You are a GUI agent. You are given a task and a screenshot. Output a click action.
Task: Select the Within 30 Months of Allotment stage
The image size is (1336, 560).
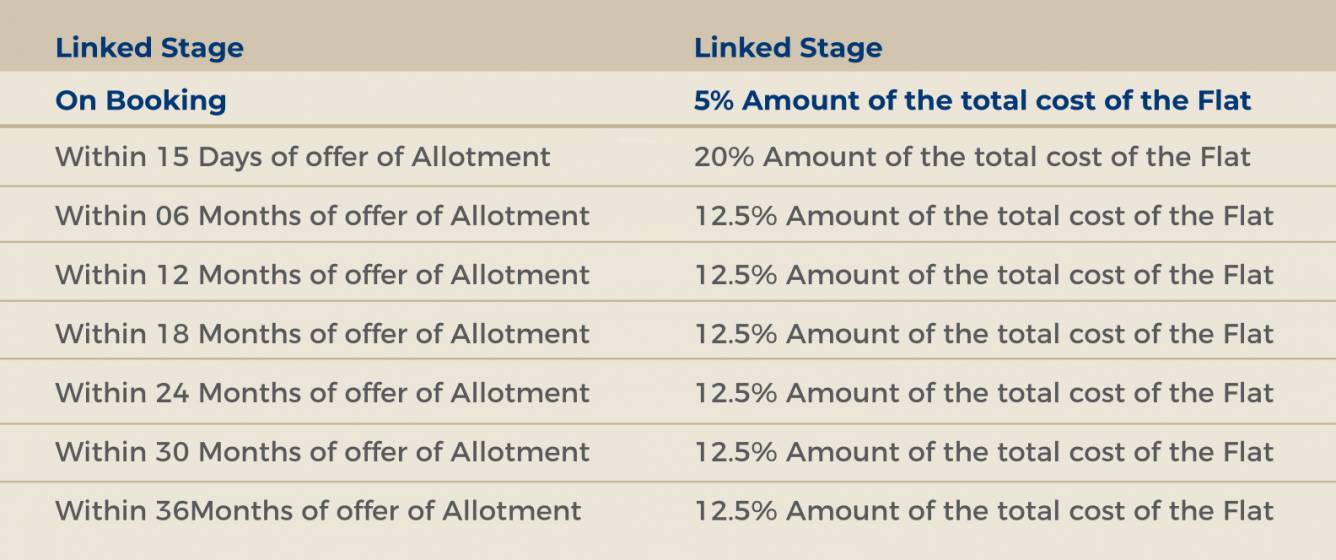(322, 452)
